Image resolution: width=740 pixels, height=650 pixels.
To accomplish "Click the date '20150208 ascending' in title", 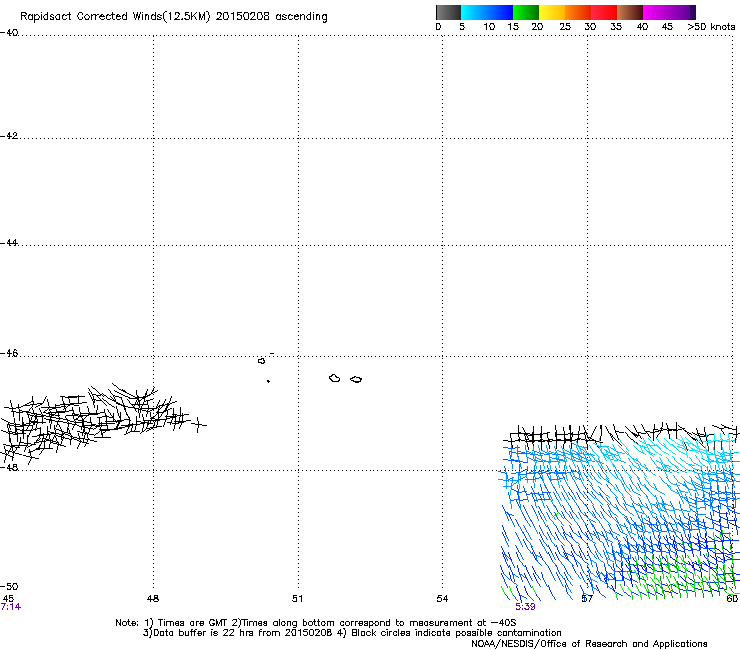I will pos(271,17).
